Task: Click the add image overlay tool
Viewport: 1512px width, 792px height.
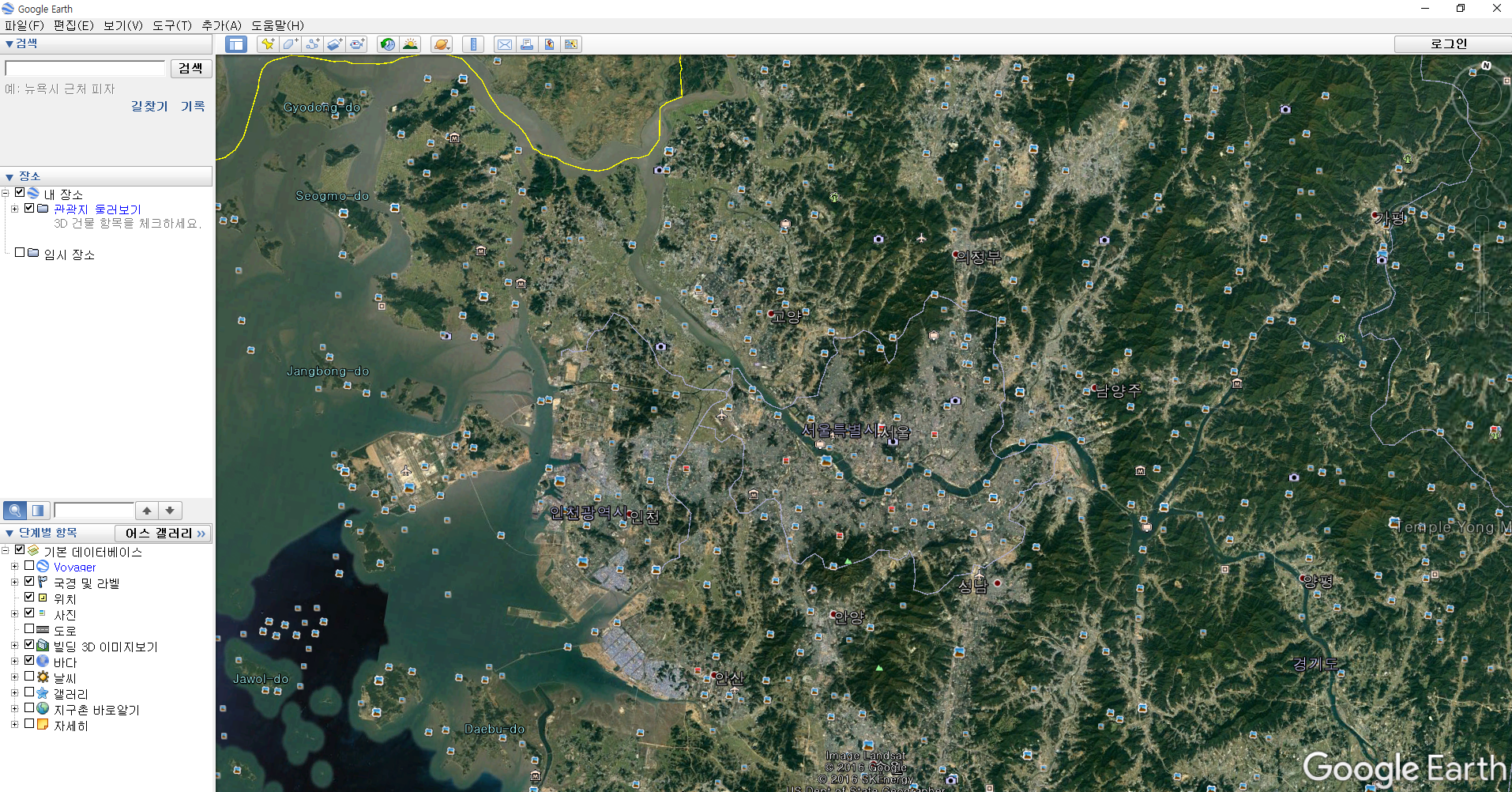Action: (x=335, y=44)
